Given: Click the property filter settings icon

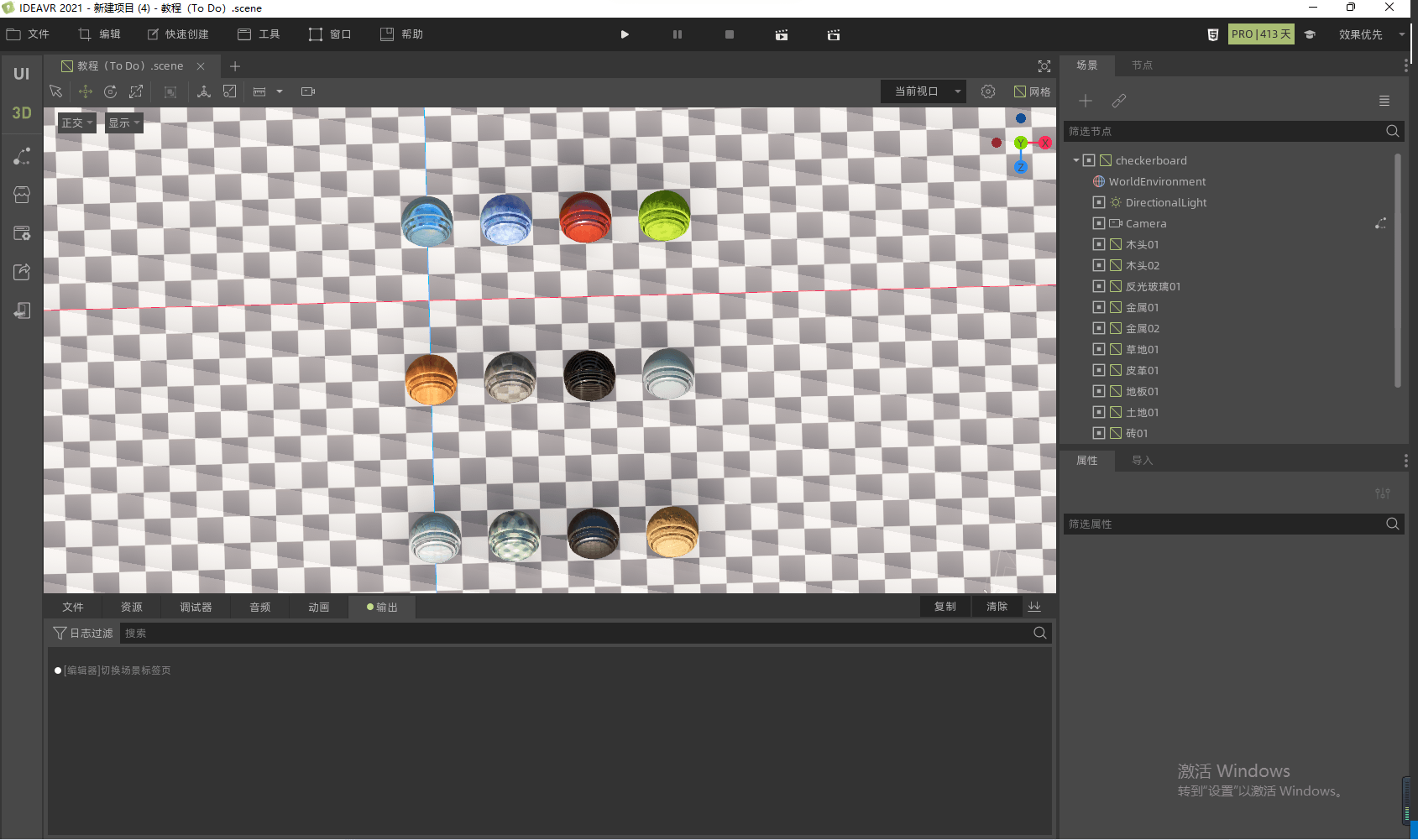Looking at the screenshot, I should 1383,493.
